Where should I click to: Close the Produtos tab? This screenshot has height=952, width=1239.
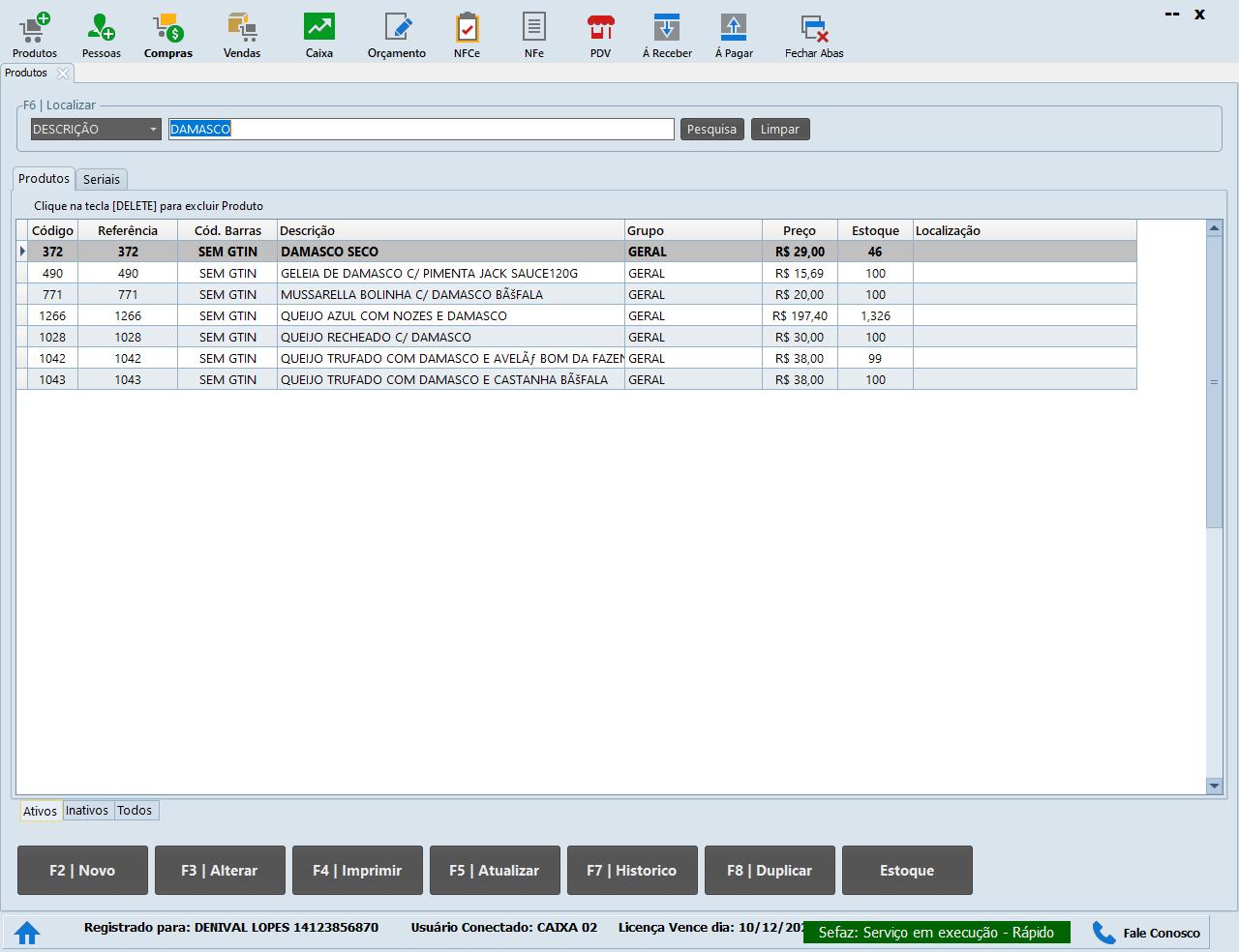[63, 74]
